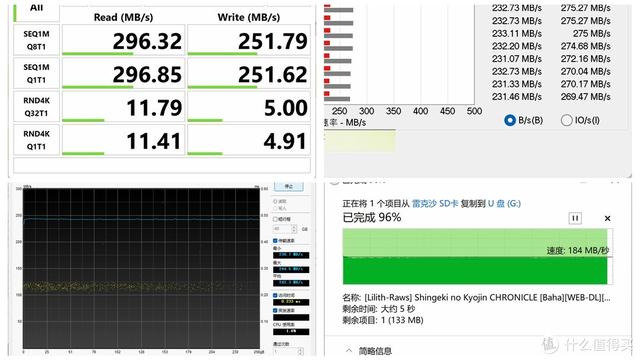Click the CPU usage readout value
640x360 pixels.
(x=291, y=331)
